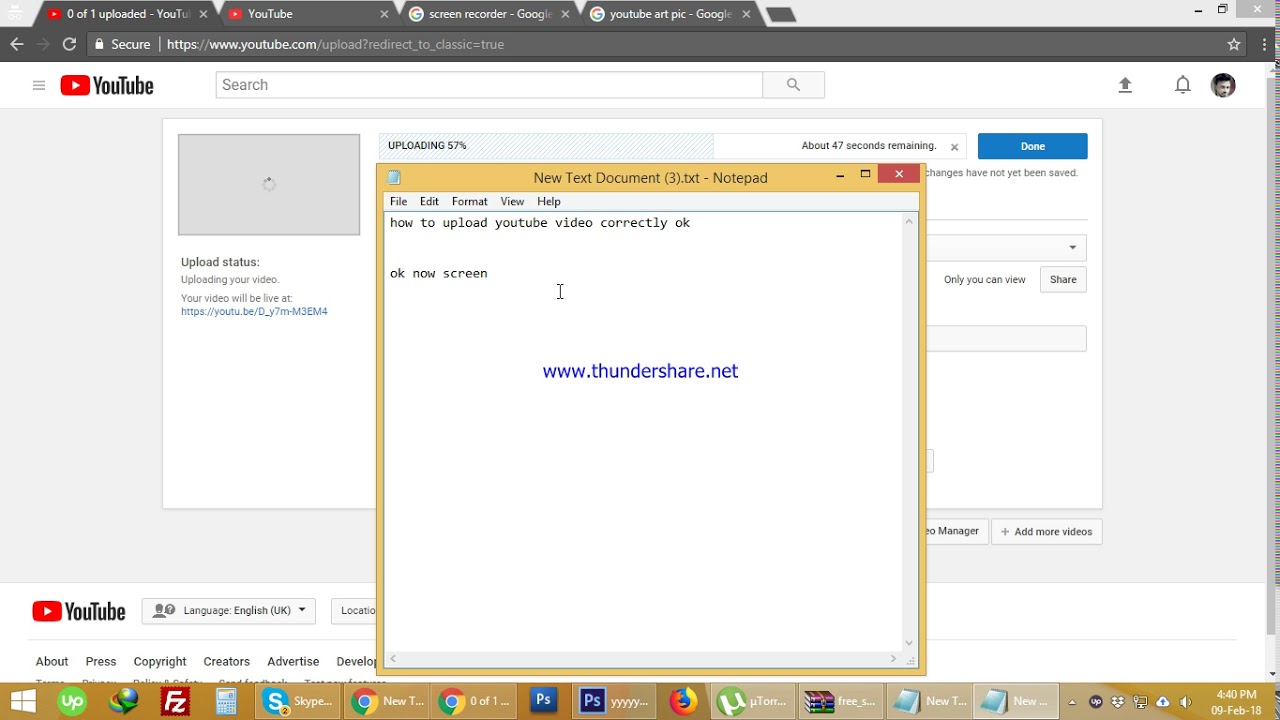Viewport: 1280px width, 720px height.
Task: Go to YouTube home via header logo
Action: tap(107, 85)
